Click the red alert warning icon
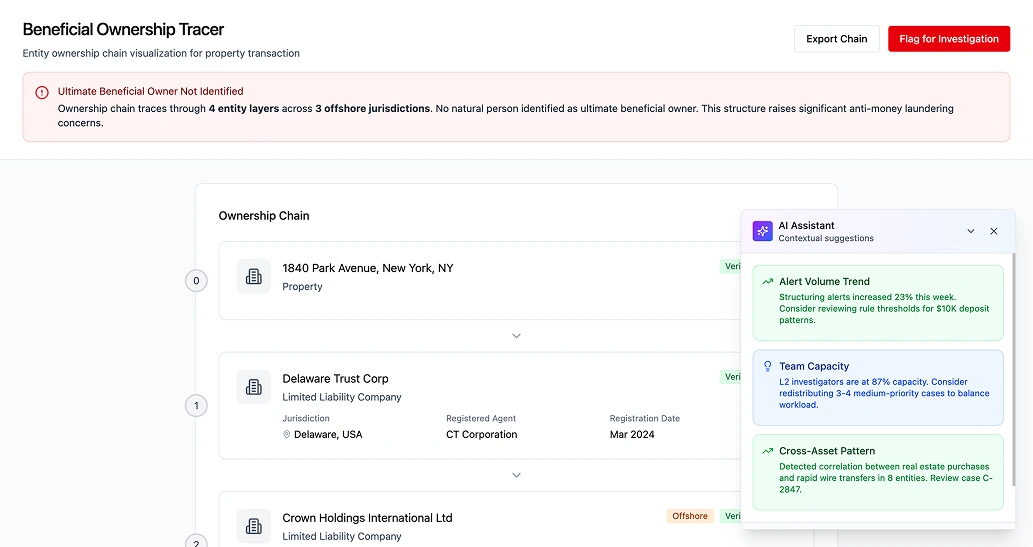This screenshot has height=547, width=1033. 42,92
